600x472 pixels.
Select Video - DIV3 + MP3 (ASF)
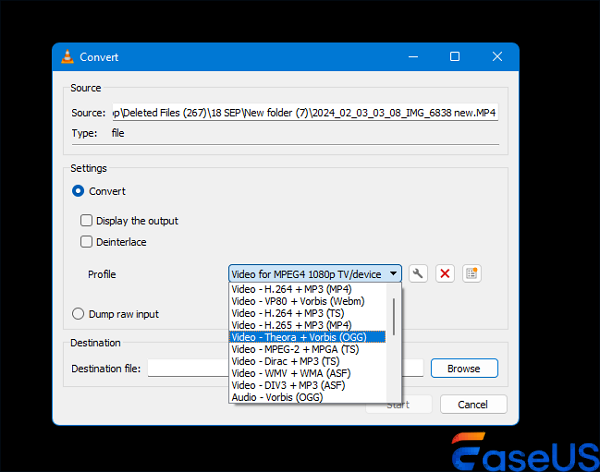pyautogui.click(x=307, y=385)
